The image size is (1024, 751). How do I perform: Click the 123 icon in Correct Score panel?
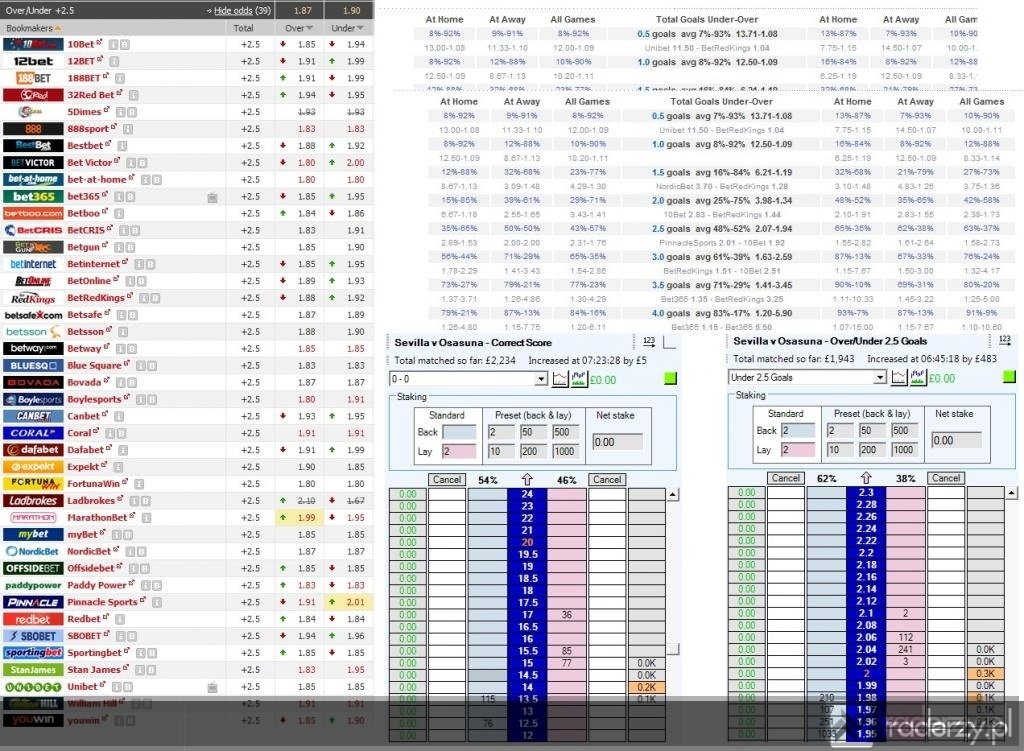[648, 341]
